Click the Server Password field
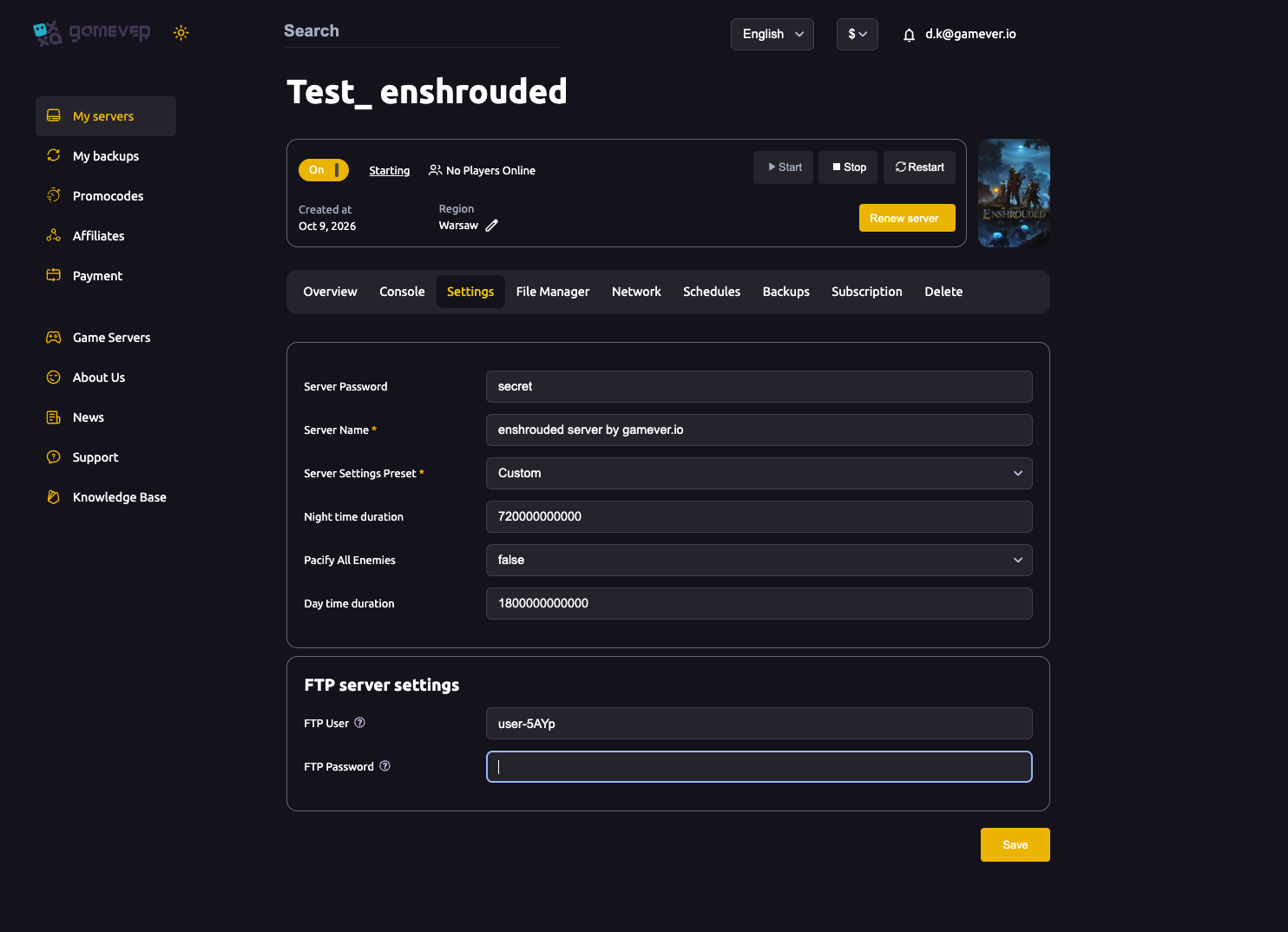The image size is (1288, 932). pyautogui.click(x=759, y=386)
